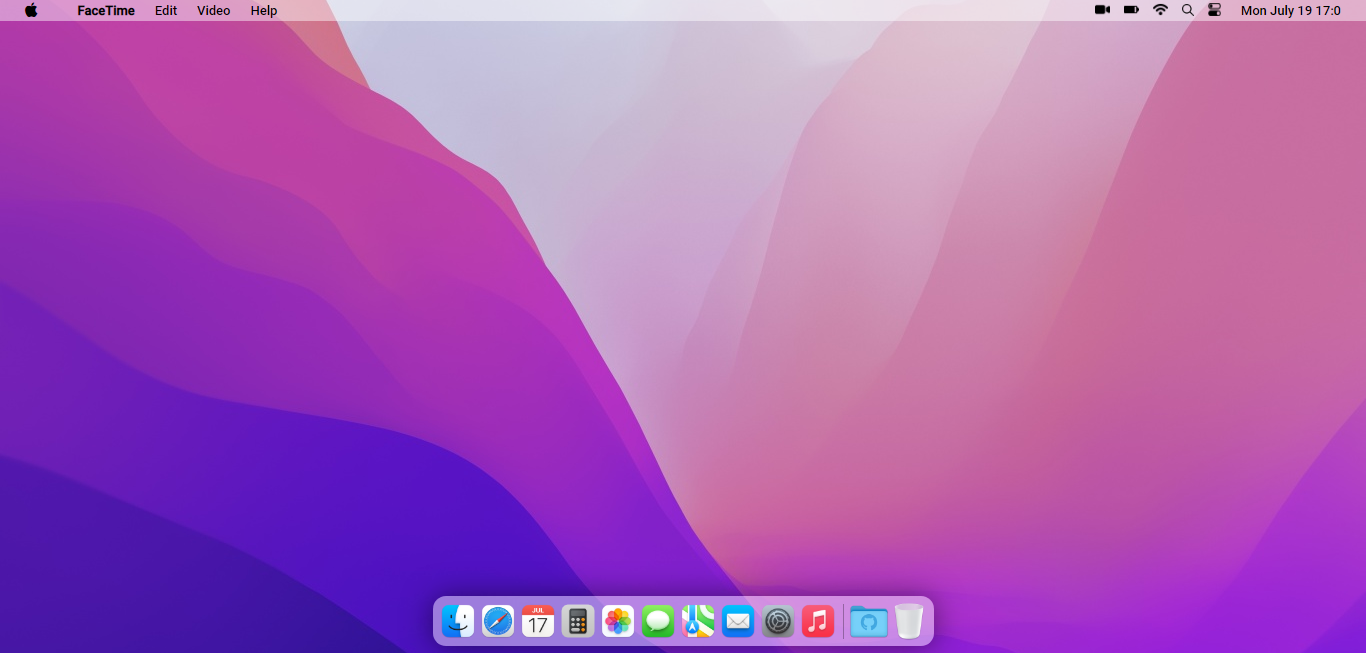Screen dimensions: 1366x653
Task: Open Finder from the dock
Action: click(458, 621)
